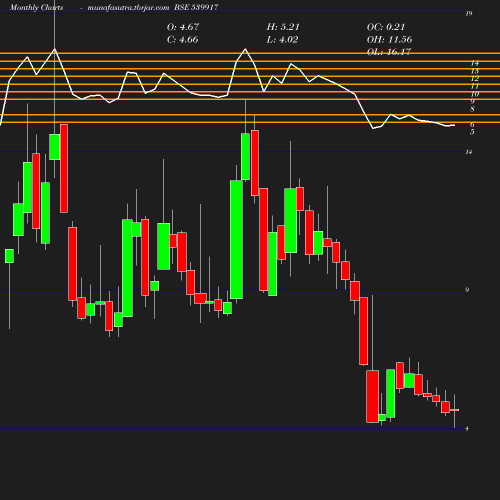500x500 pixels.
Task: Click the "OC: 0.21" reading
Action: 386,27
